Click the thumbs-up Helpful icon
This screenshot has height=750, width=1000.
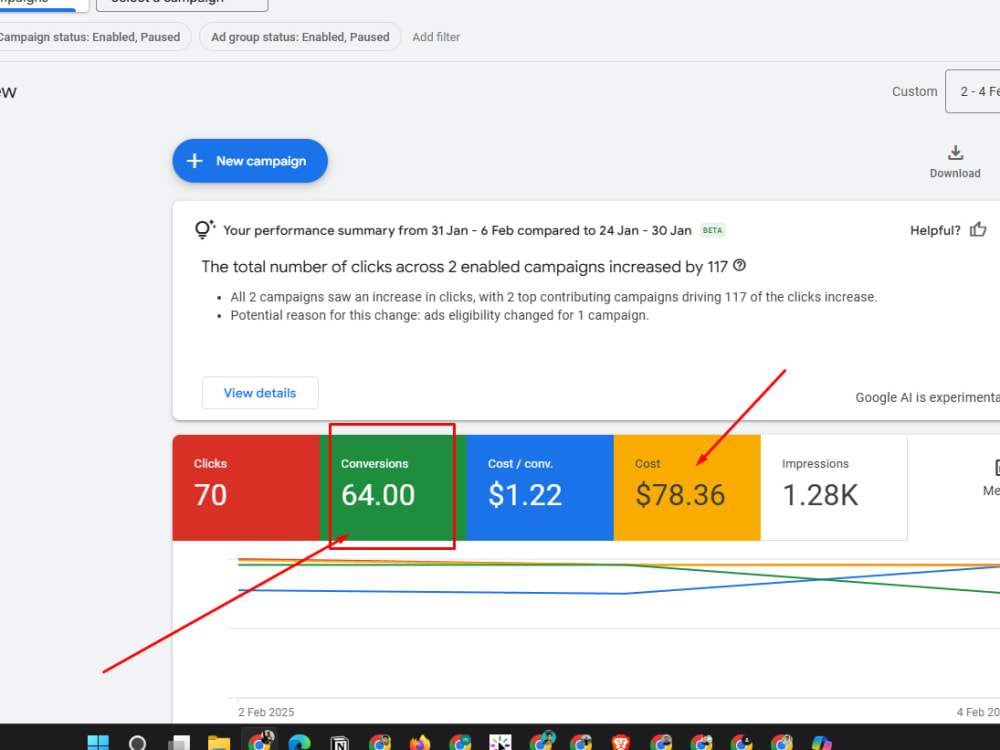978,230
